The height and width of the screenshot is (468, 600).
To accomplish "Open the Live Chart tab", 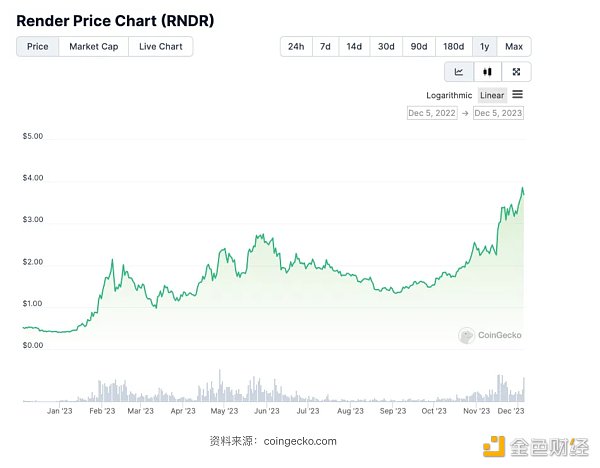I will point(161,47).
